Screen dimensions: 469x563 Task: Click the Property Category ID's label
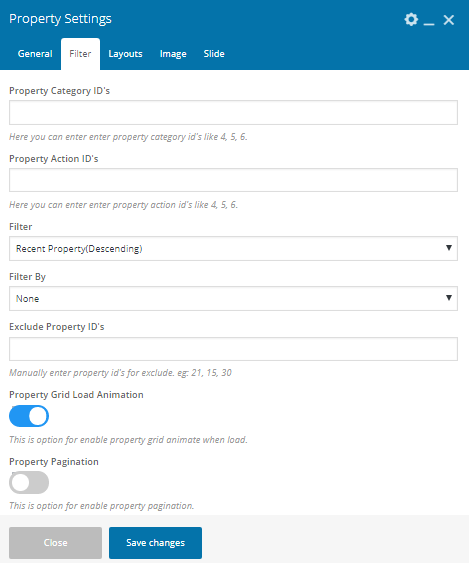[x=60, y=91]
